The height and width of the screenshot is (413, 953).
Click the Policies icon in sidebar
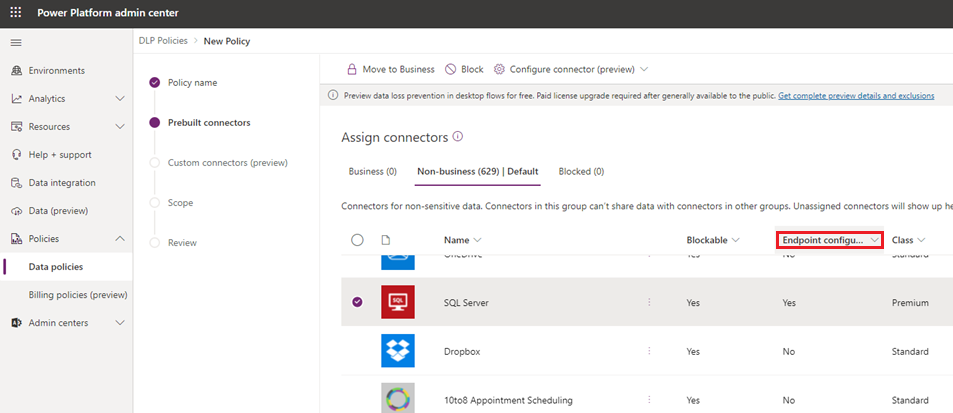click(17, 239)
